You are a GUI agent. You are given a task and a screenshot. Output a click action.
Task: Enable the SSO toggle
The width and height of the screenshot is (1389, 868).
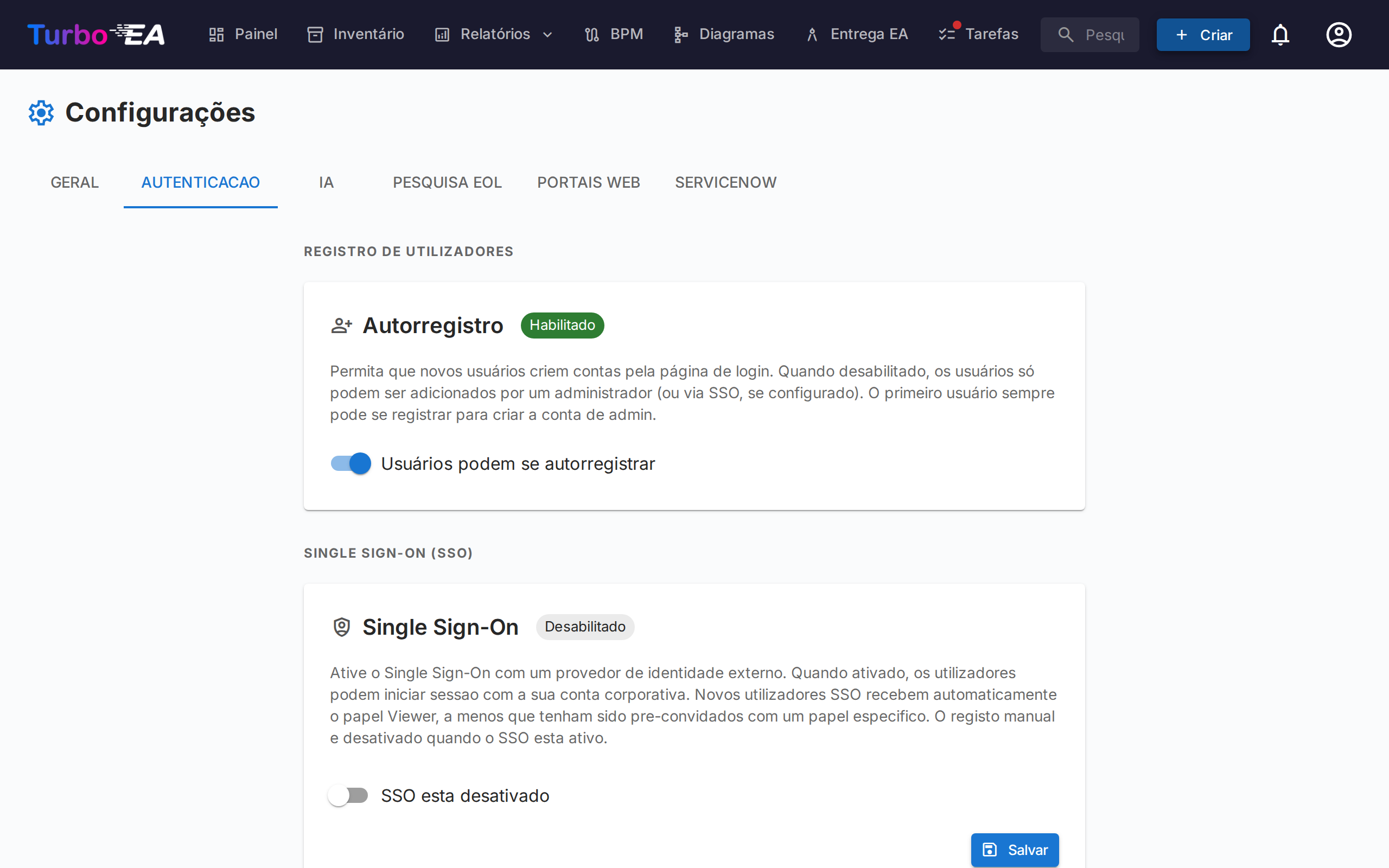click(x=348, y=795)
